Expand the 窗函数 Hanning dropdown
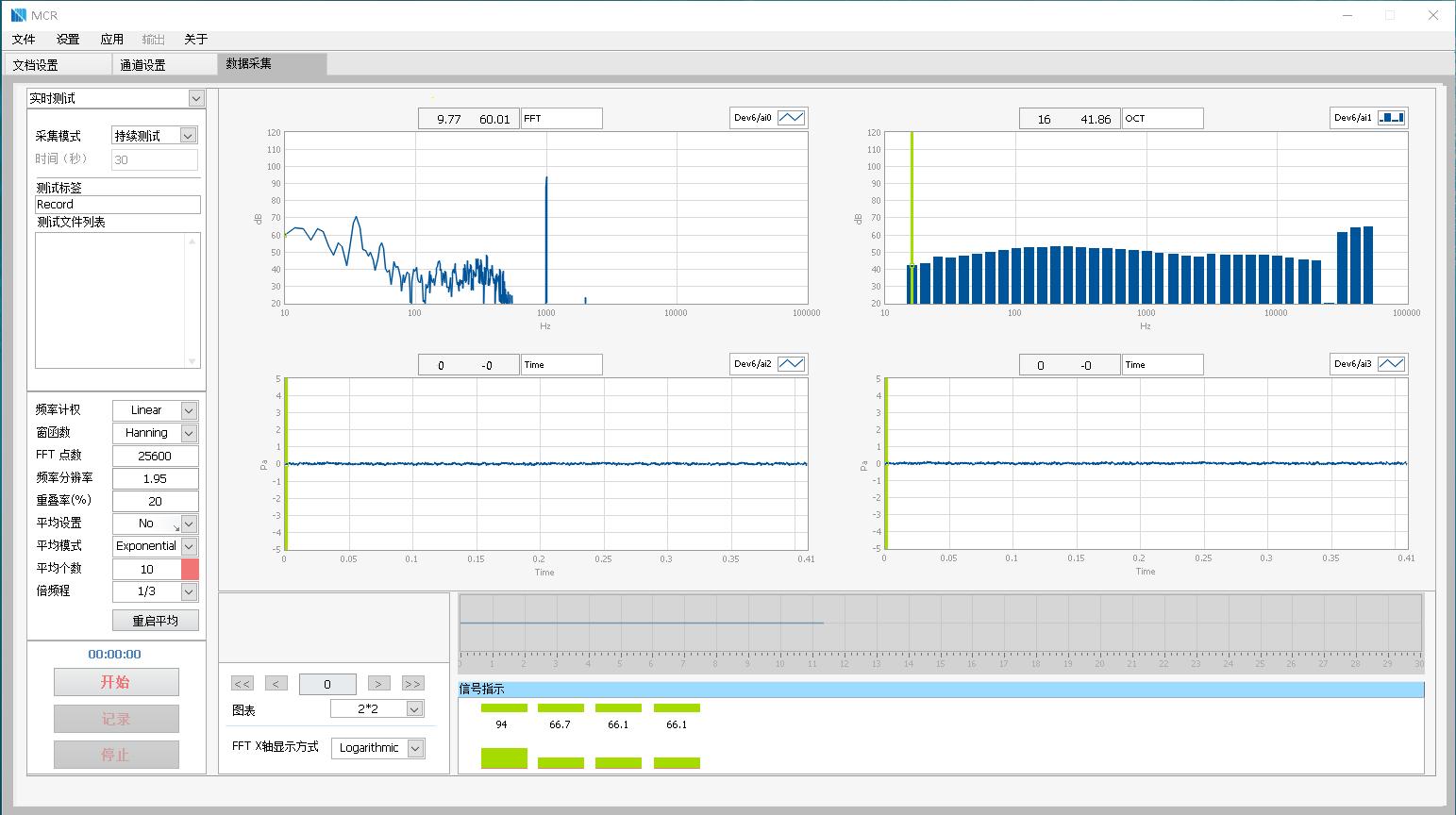This screenshot has height=815, width=1456. (189, 433)
